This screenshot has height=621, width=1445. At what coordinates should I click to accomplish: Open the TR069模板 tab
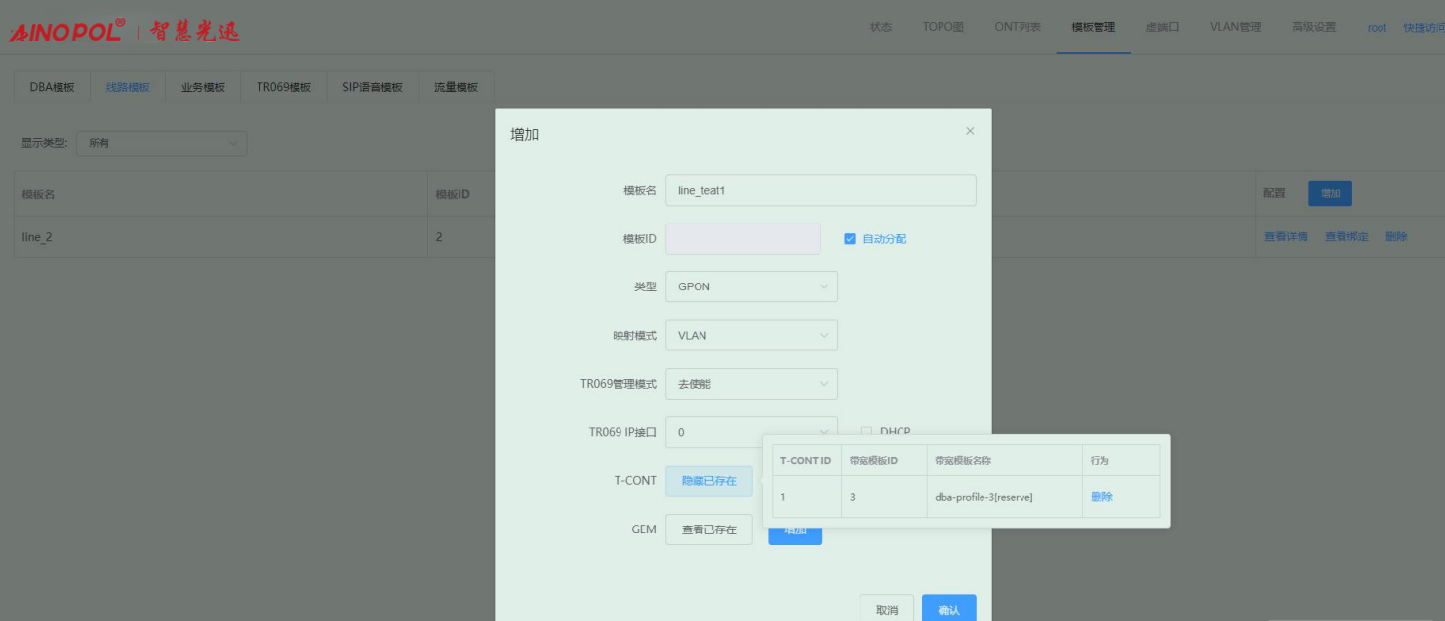283,87
